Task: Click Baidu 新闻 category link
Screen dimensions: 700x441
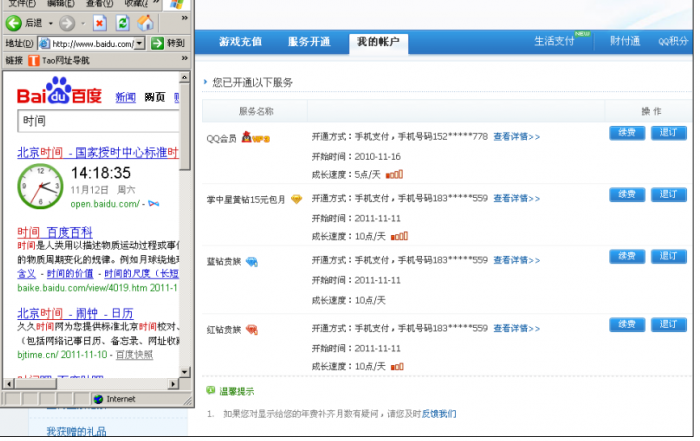Action: pos(125,97)
